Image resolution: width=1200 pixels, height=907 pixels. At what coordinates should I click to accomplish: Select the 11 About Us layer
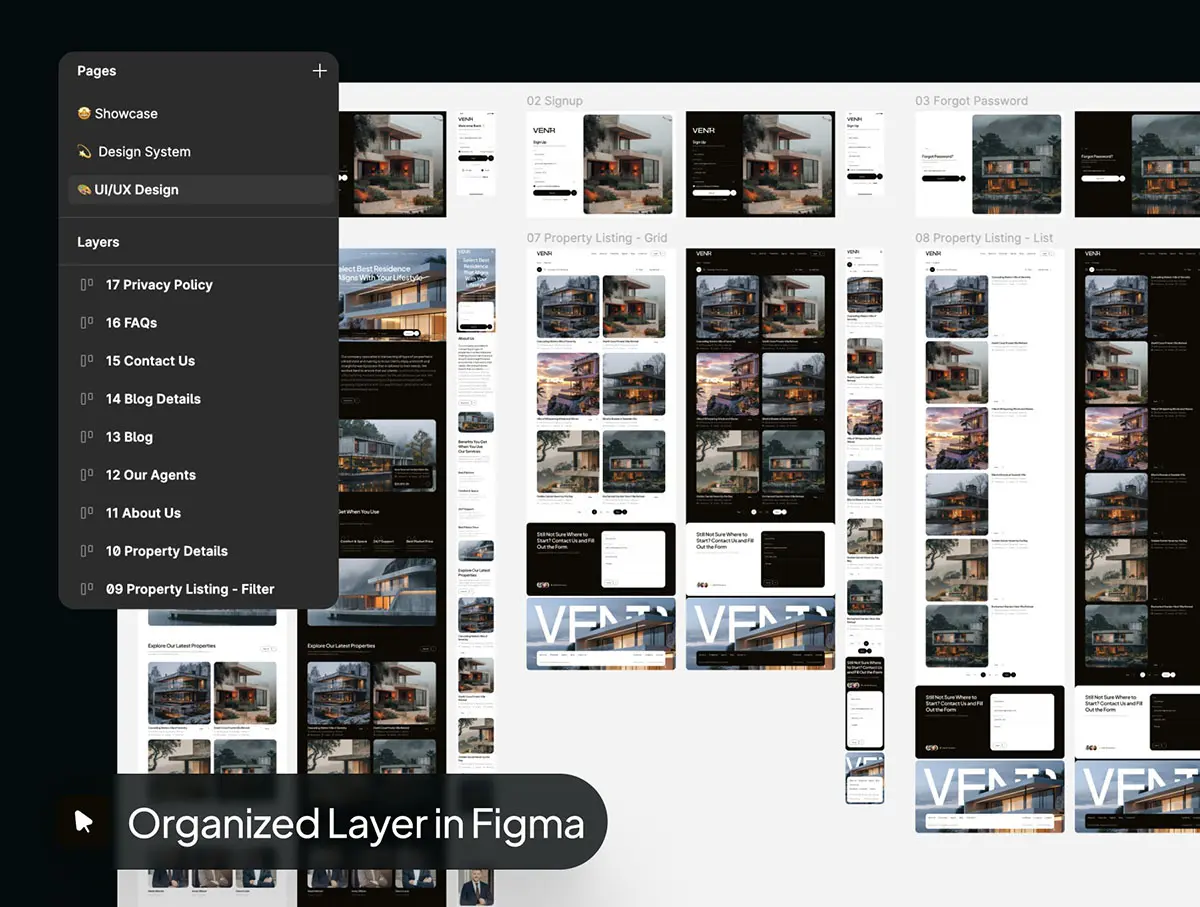(x=143, y=513)
